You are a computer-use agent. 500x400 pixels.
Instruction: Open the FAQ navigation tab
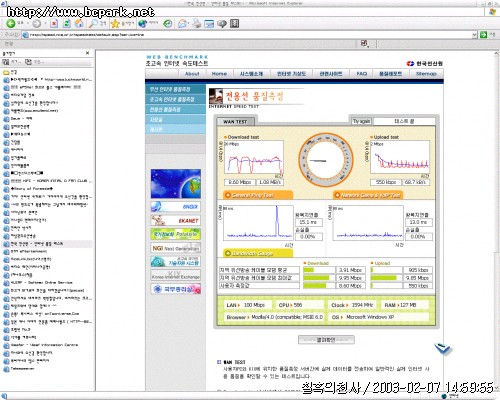point(362,74)
